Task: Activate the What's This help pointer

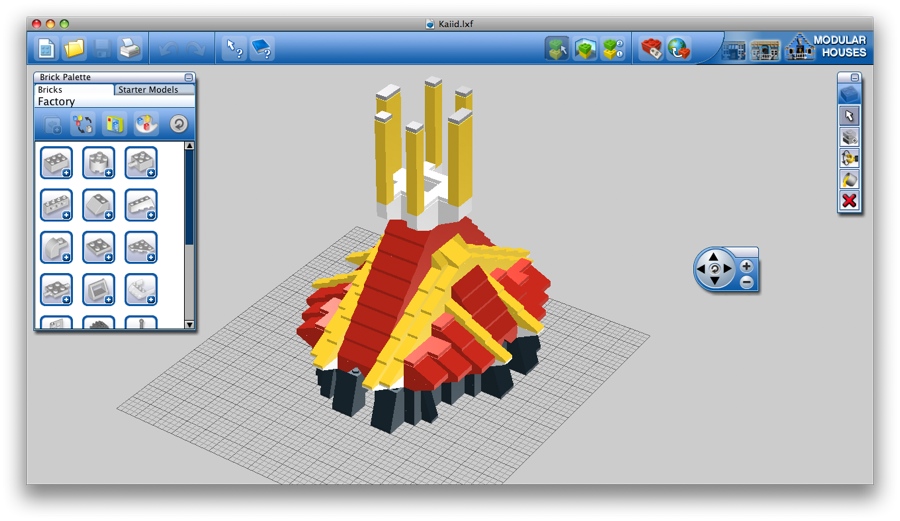Action: click(234, 49)
